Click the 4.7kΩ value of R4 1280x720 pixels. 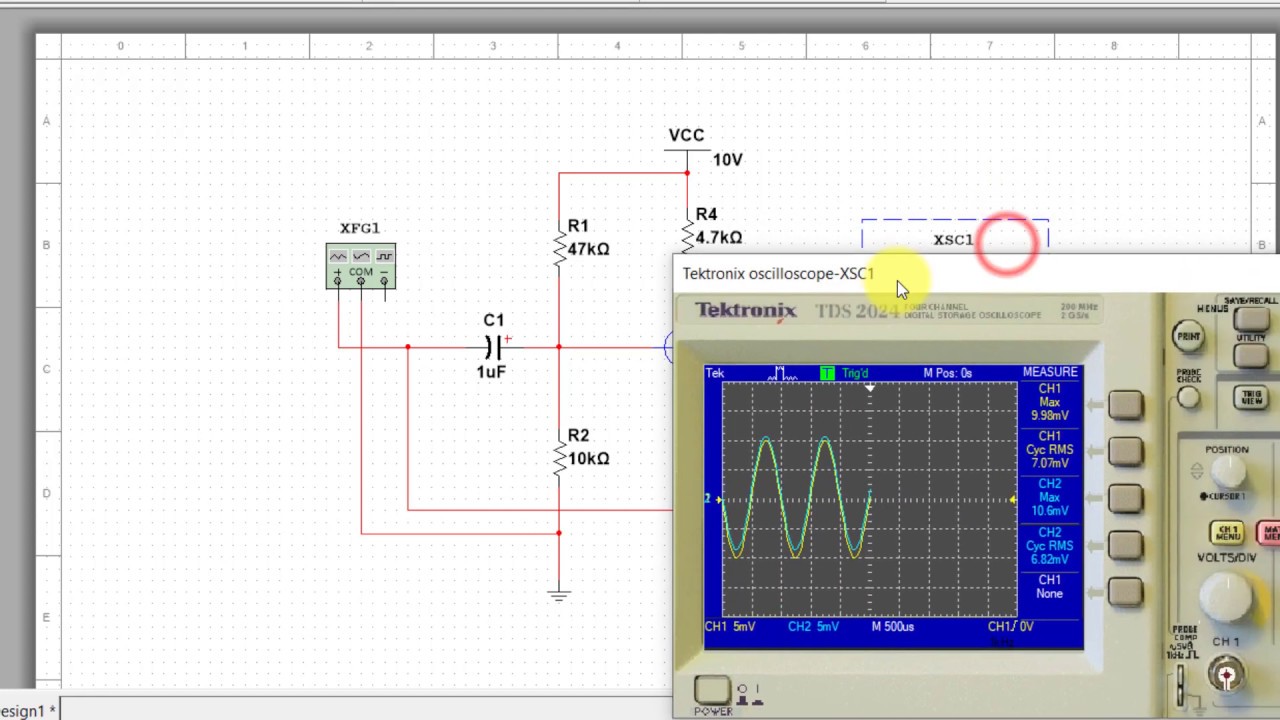[718, 238]
